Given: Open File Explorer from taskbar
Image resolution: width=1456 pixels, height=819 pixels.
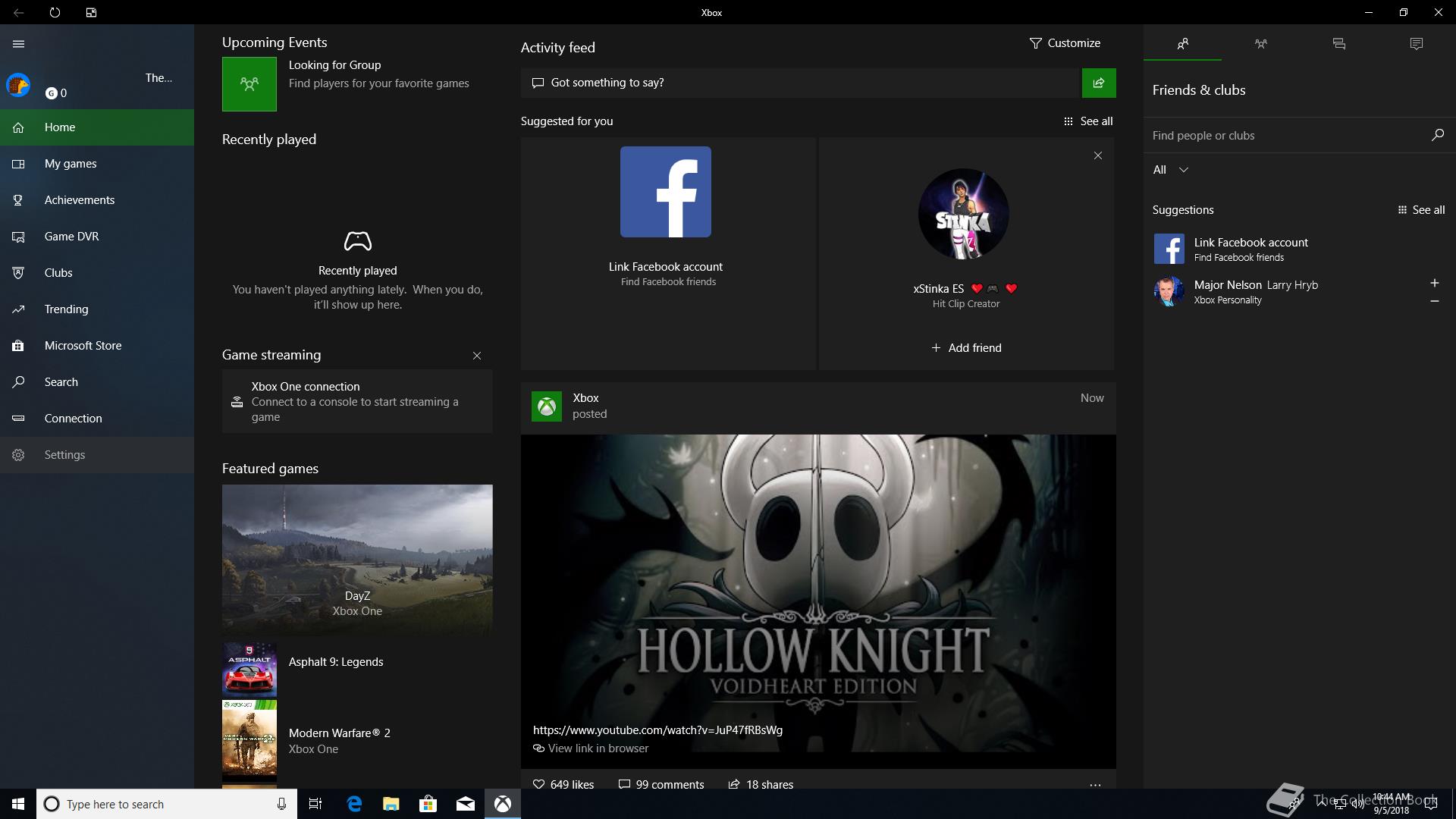Looking at the screenshot, I should click(391, 804).
